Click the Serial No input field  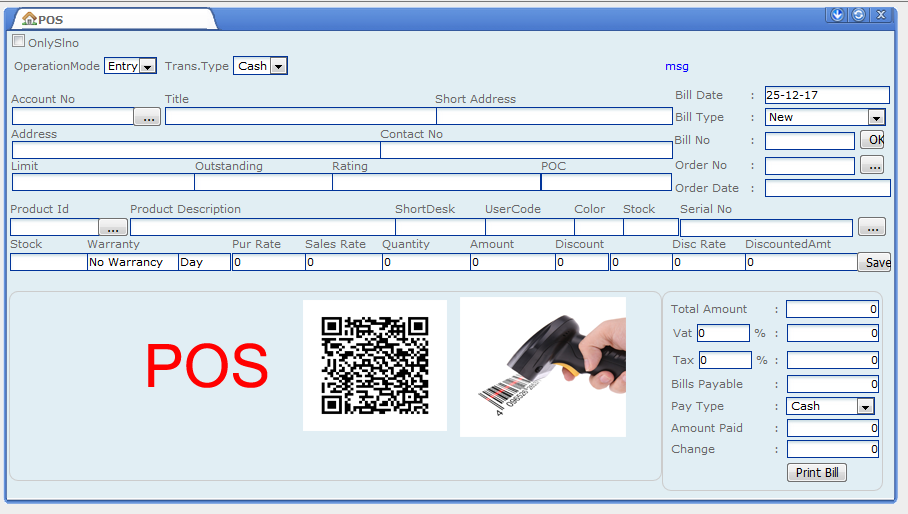click(766, 227)
